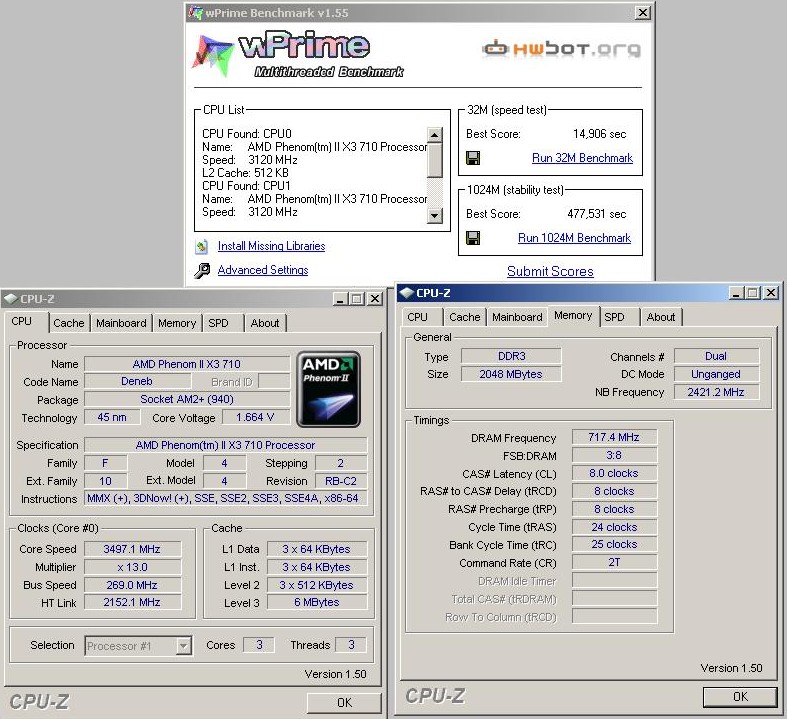Click the DRAM Frequency value 717.4 MHz
The height and width of the screenshot is (719, 787).
point(614,438)
